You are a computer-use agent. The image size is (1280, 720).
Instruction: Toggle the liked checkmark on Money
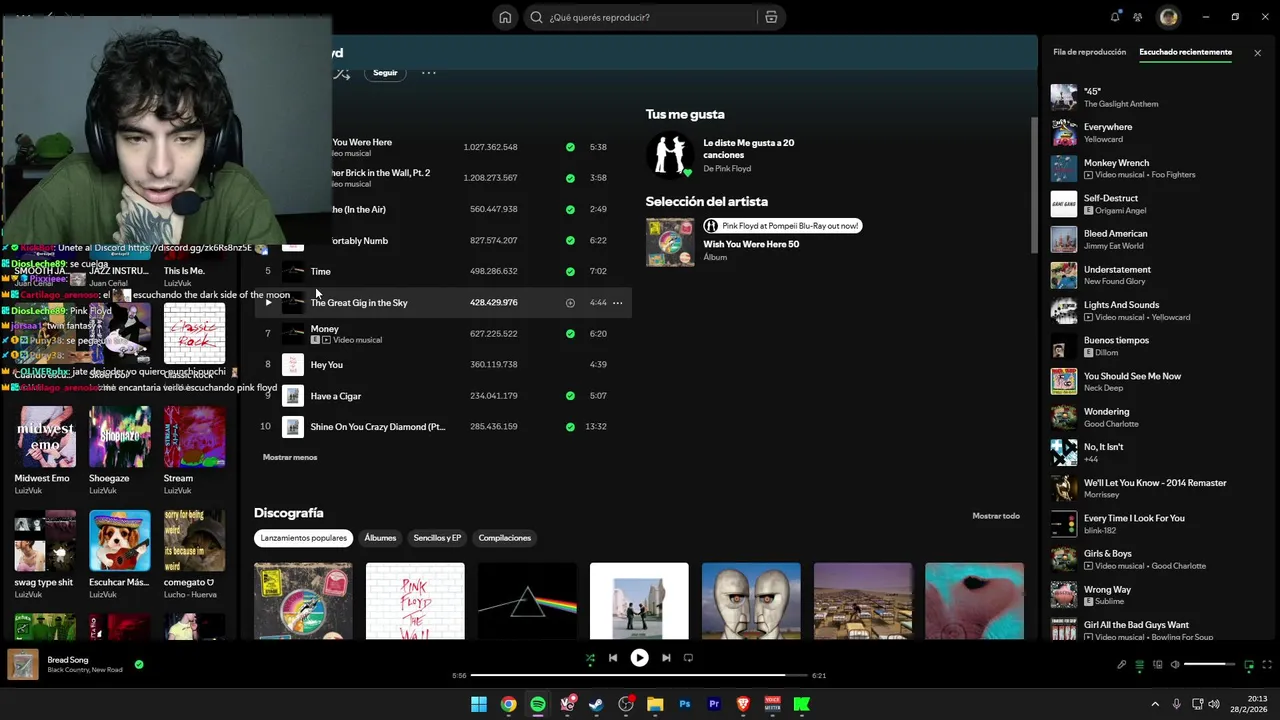(570, 333)
